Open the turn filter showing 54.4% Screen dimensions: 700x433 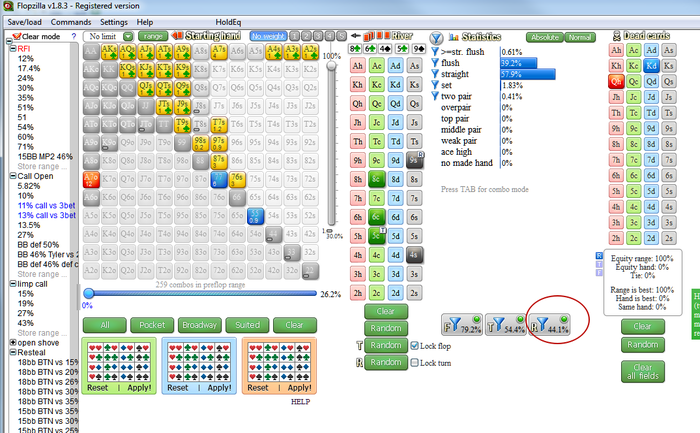click(x=505, y=325)
